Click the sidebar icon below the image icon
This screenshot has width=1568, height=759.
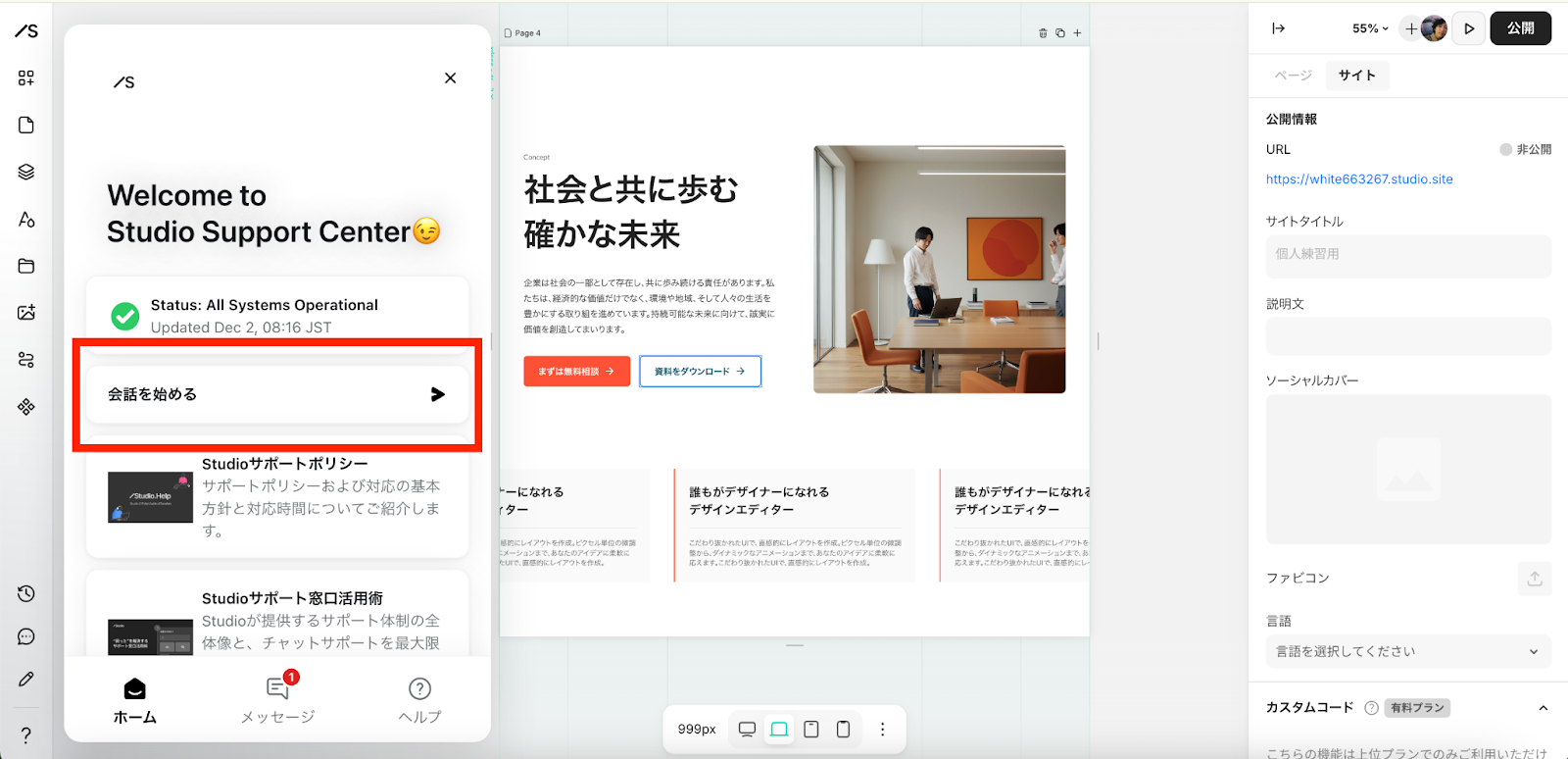(x=26, y=360)
